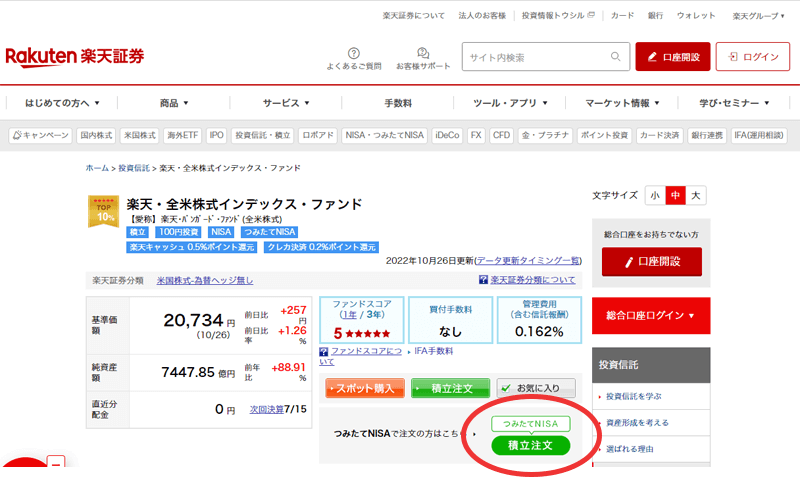Open 楽天証券分類について link

[x=533, y=279]
